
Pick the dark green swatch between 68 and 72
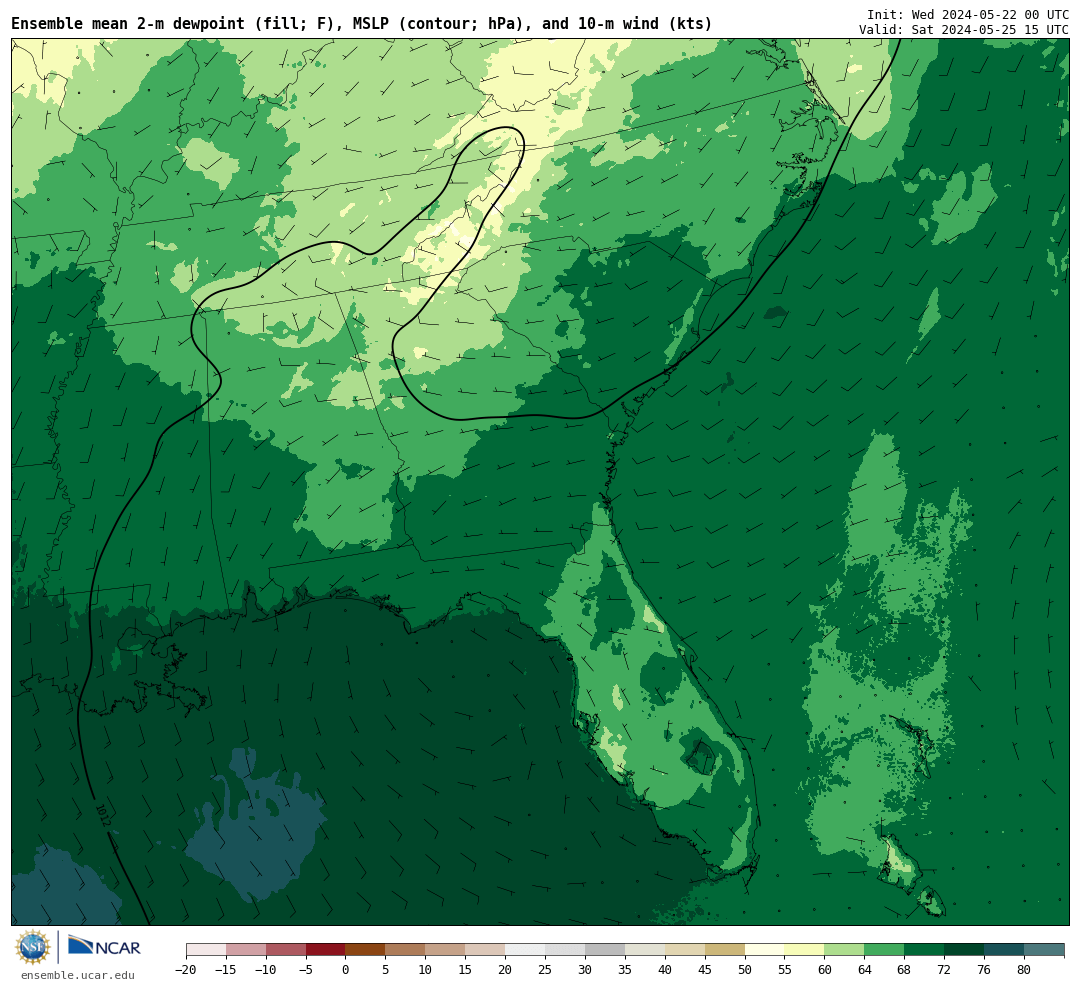point(924,950)
